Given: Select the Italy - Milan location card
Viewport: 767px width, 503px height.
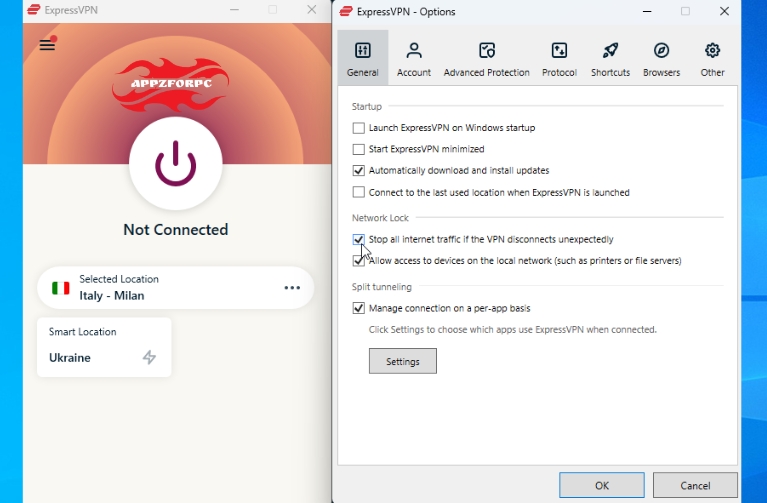Looking at the screenshot, I should [x=176, y=288].
